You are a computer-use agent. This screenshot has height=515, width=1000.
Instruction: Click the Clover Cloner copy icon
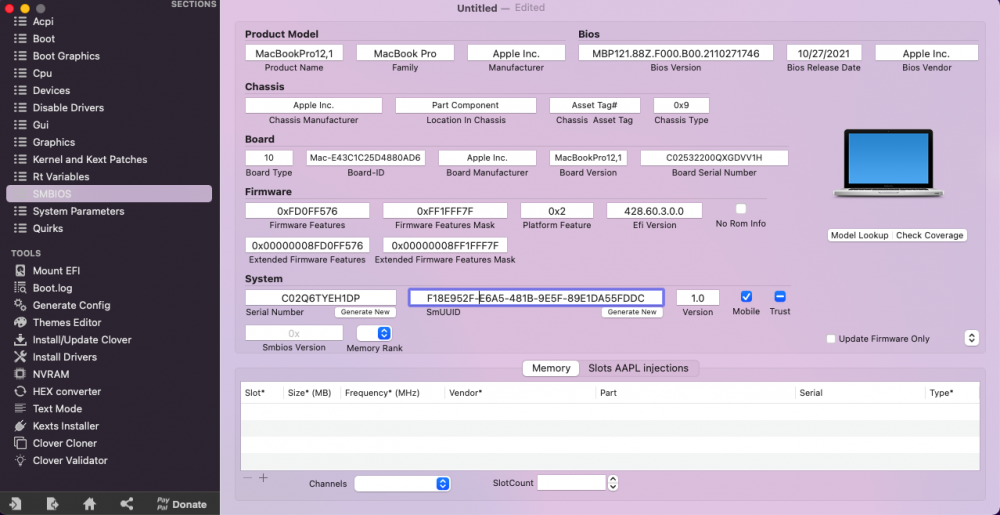pyautogui.click(x=20, y=443)
